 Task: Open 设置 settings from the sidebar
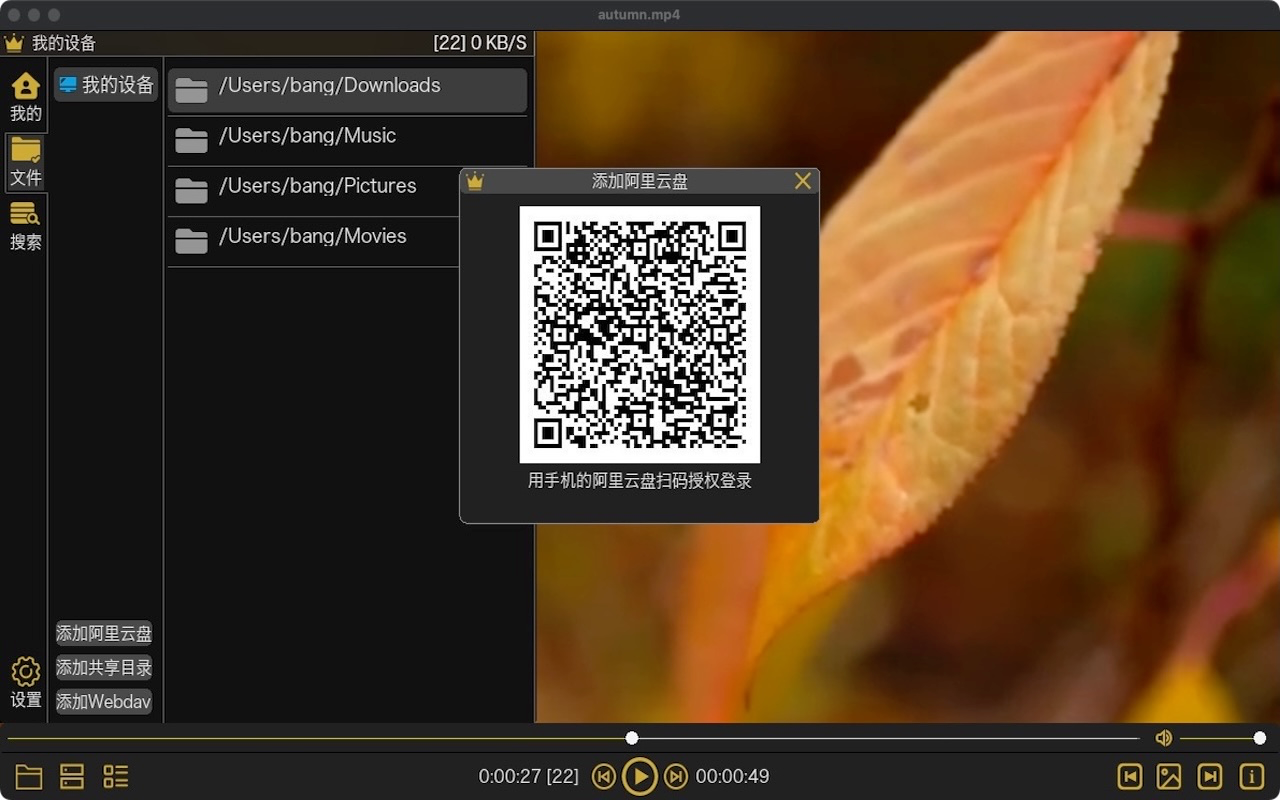click(25, 683)
